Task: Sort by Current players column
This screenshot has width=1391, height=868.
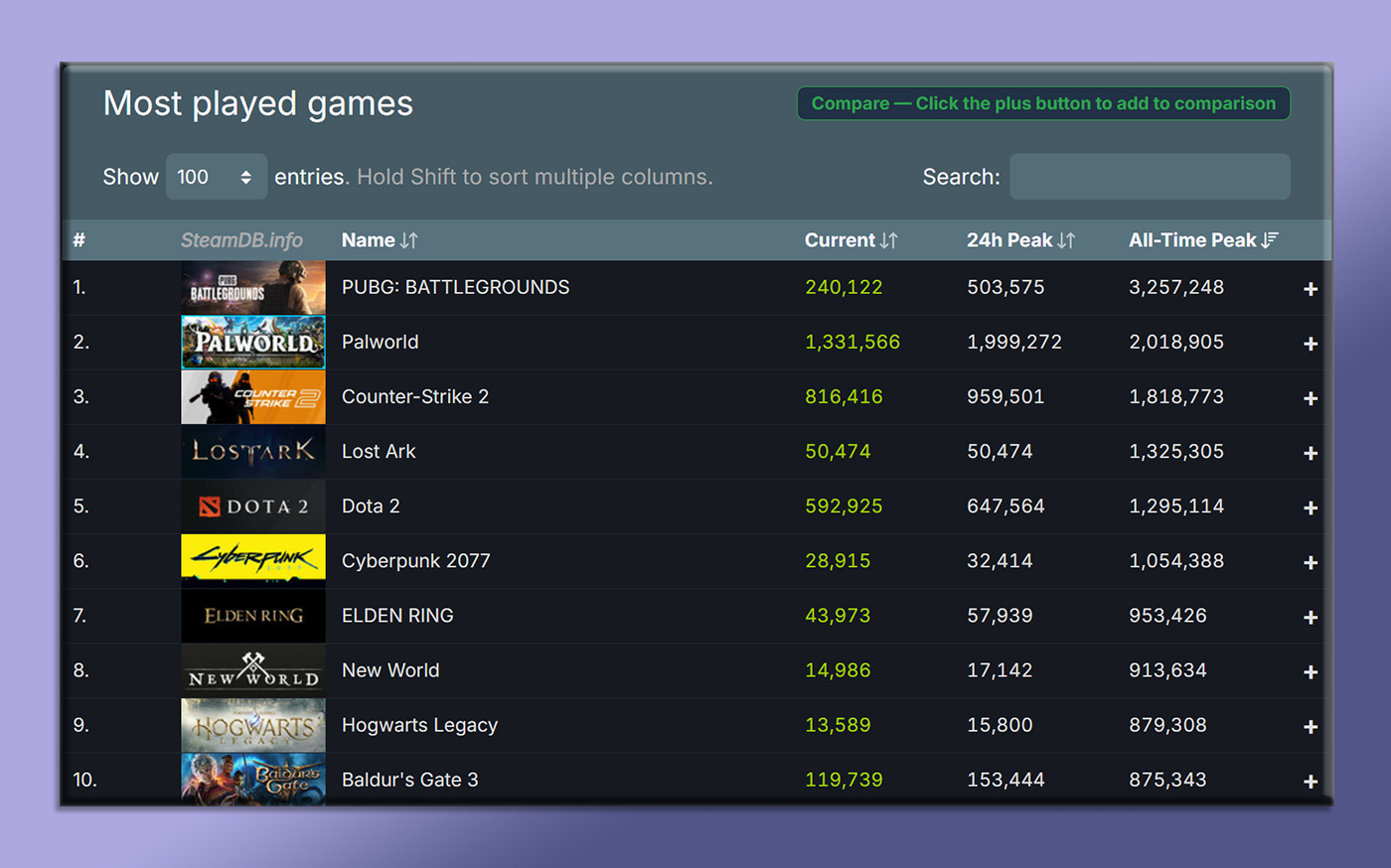Action: point(850,240)
